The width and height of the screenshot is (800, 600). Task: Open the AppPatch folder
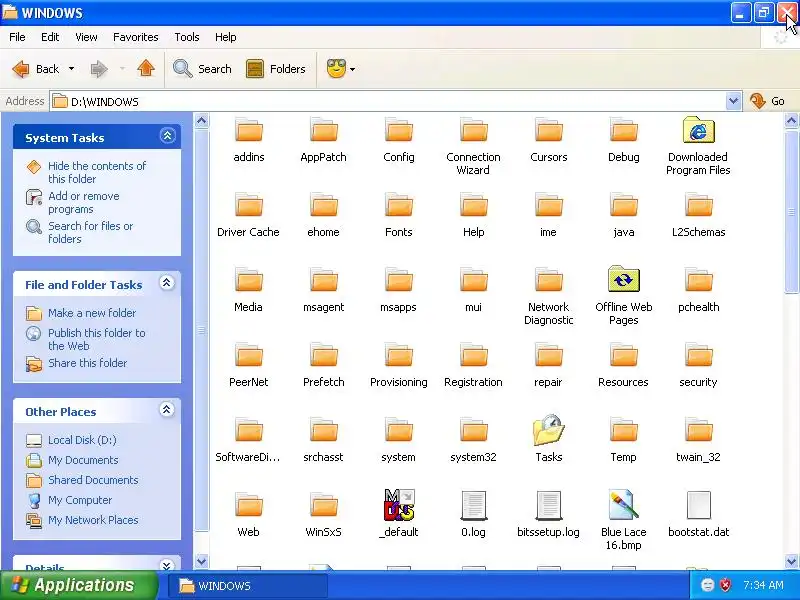(x=323, y=140)
